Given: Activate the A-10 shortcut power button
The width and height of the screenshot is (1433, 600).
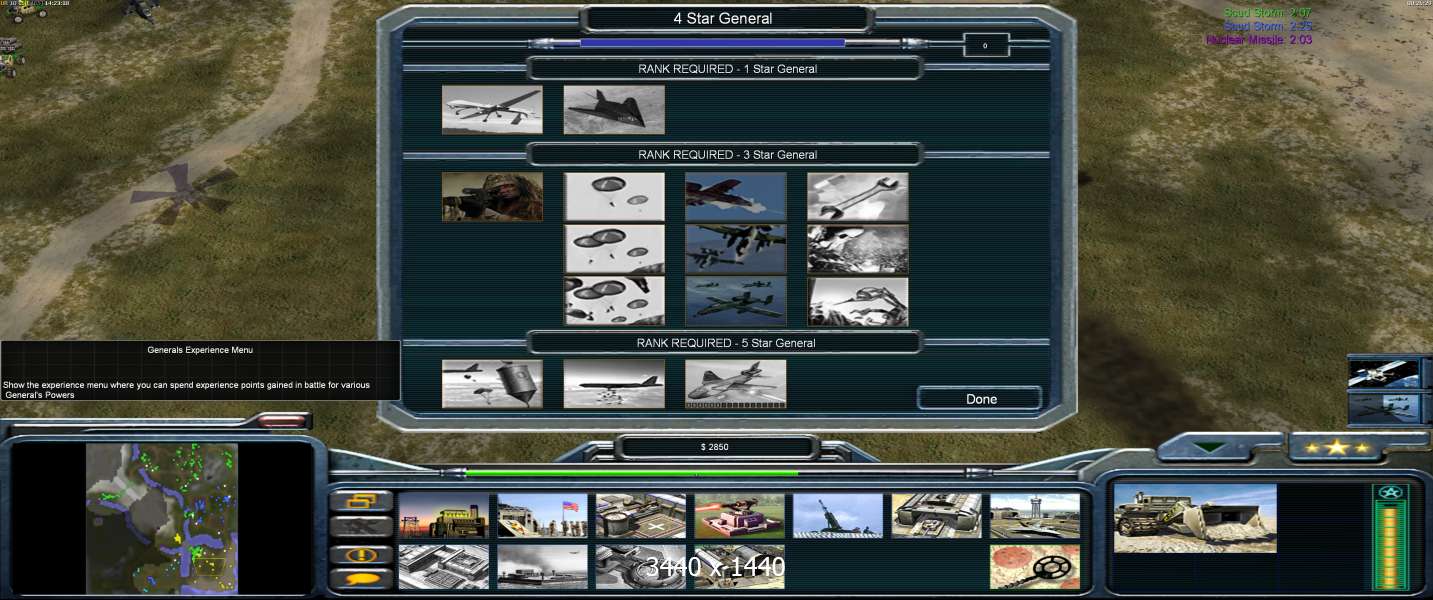Looking at the screenshot, I should click(1384, 408).
